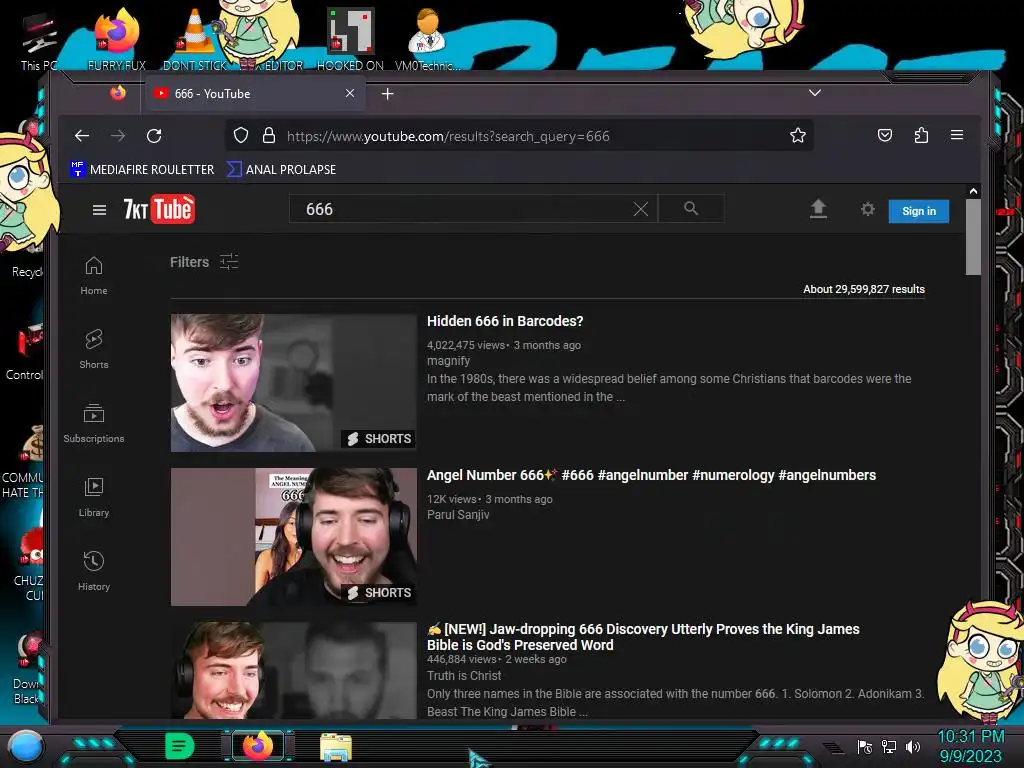This screenshot has width=1024, height=768.
Task: Reload the page with the refresh icon
Action: 154,136
